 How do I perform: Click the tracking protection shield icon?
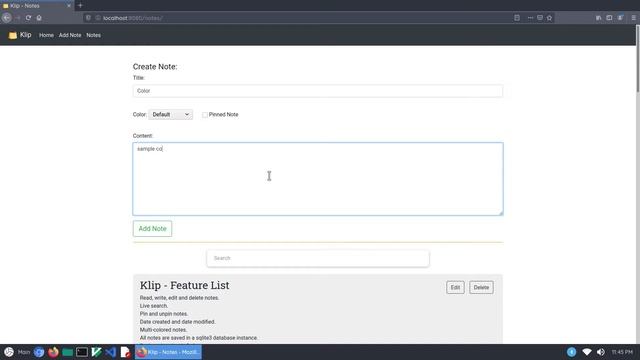coord(88,18)
